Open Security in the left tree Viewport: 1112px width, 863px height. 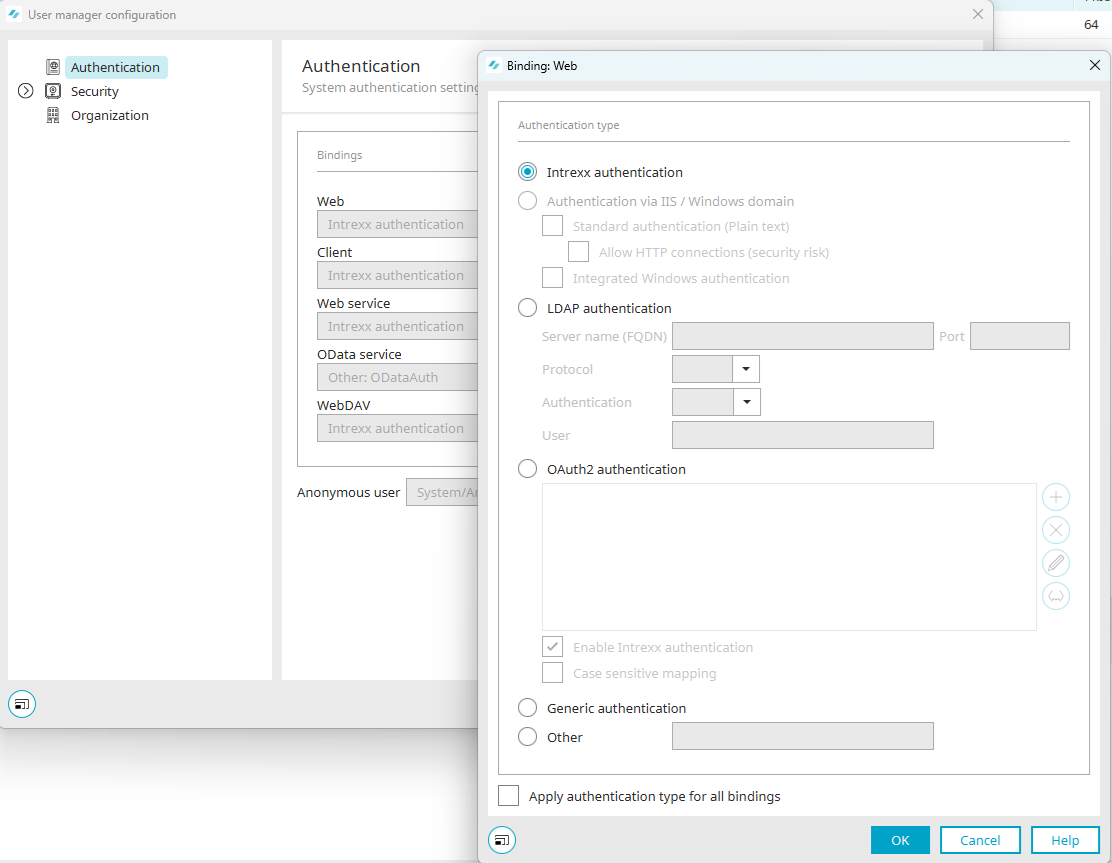point(94,91)
